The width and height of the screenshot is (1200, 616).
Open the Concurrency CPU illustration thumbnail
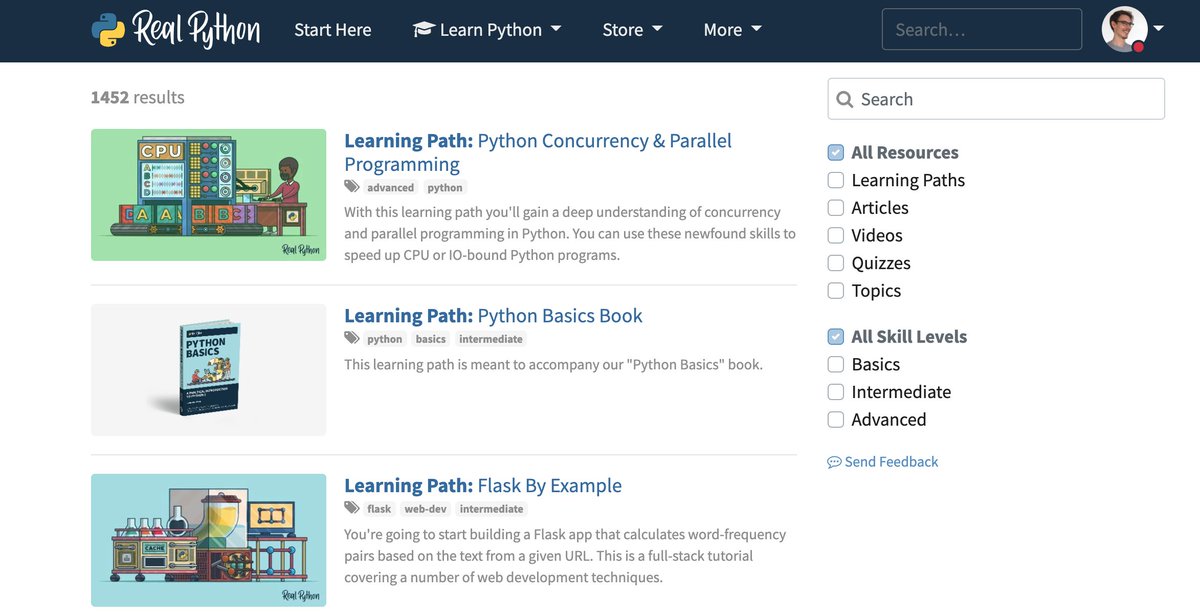click(209, 195)
